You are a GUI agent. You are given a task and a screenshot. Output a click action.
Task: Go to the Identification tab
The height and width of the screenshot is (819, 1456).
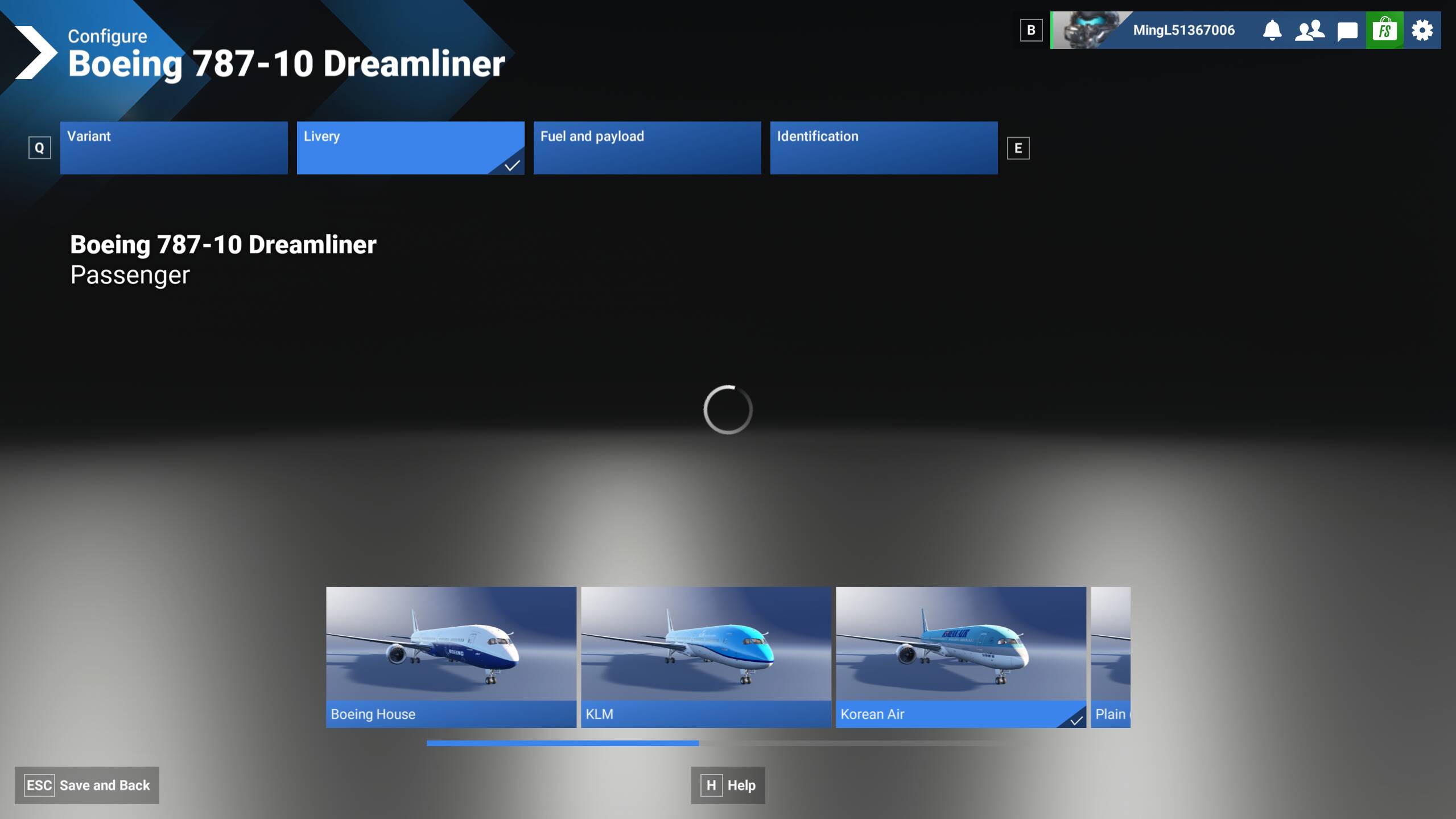[x=884, y=147]
